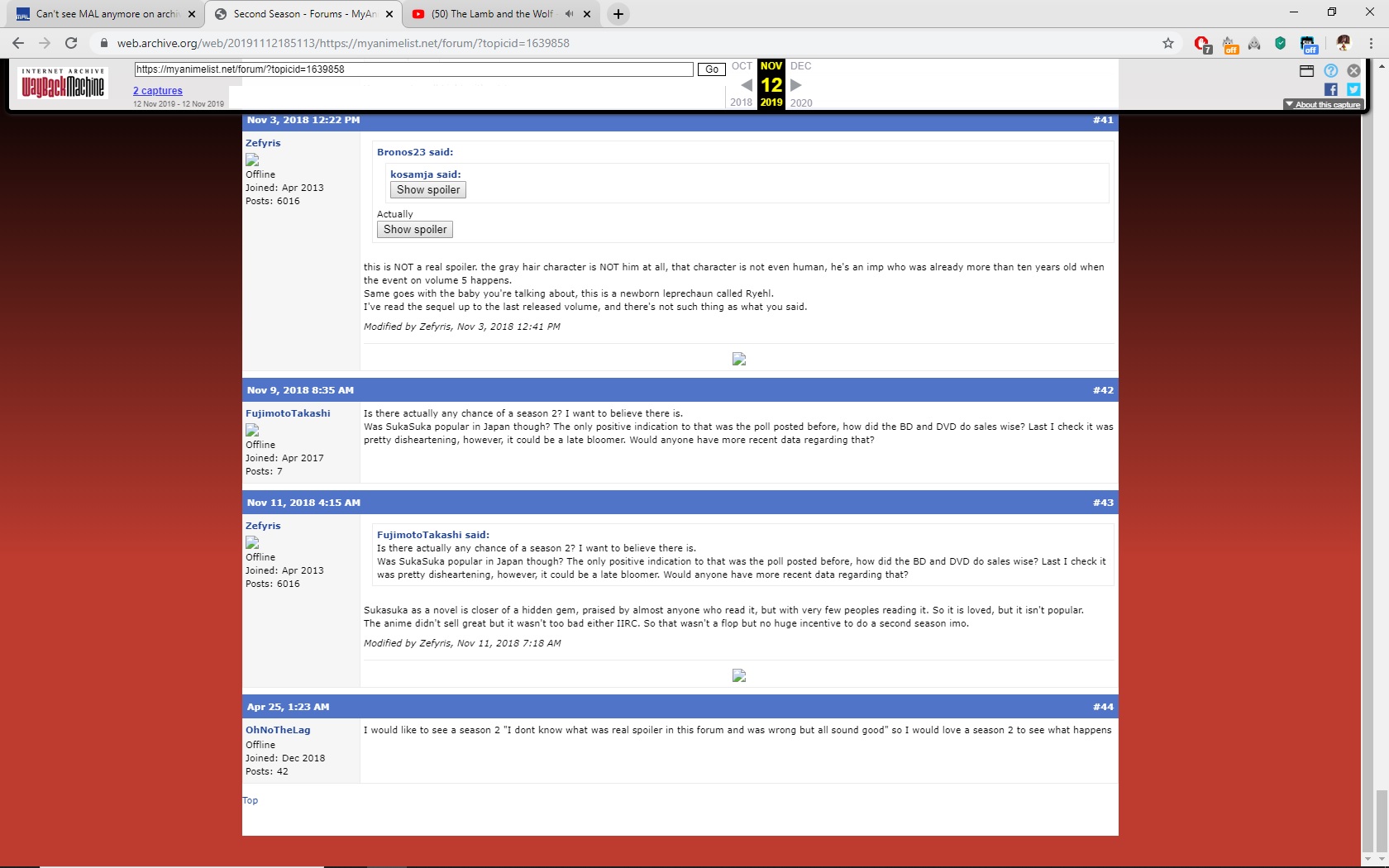1389x868 pixels.
Task: Switch to Second Season Forums tab
Action: [303, 14]
